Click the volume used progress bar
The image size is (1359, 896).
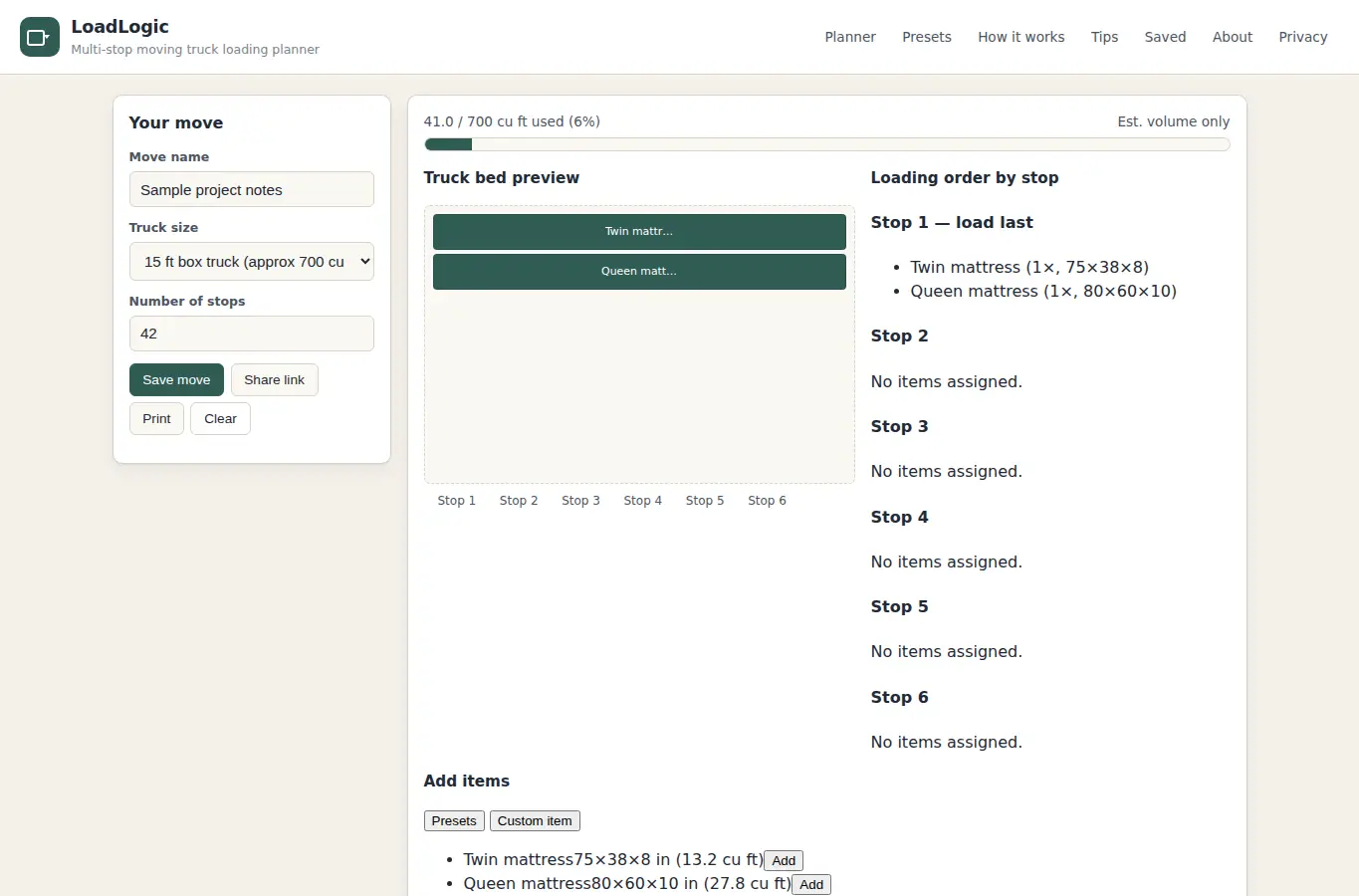pyautogui.click(x=827, y=144)
